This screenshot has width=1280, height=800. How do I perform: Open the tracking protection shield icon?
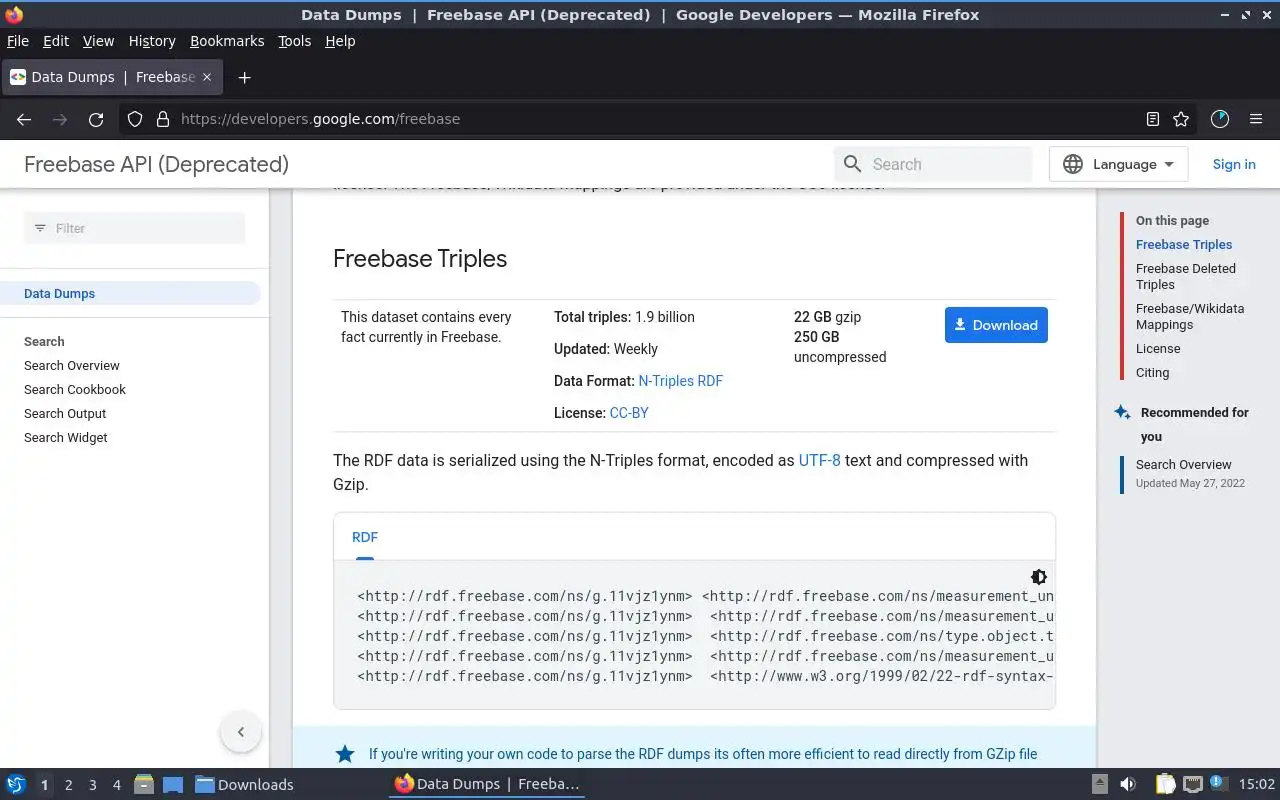click(x=135, y=119)
